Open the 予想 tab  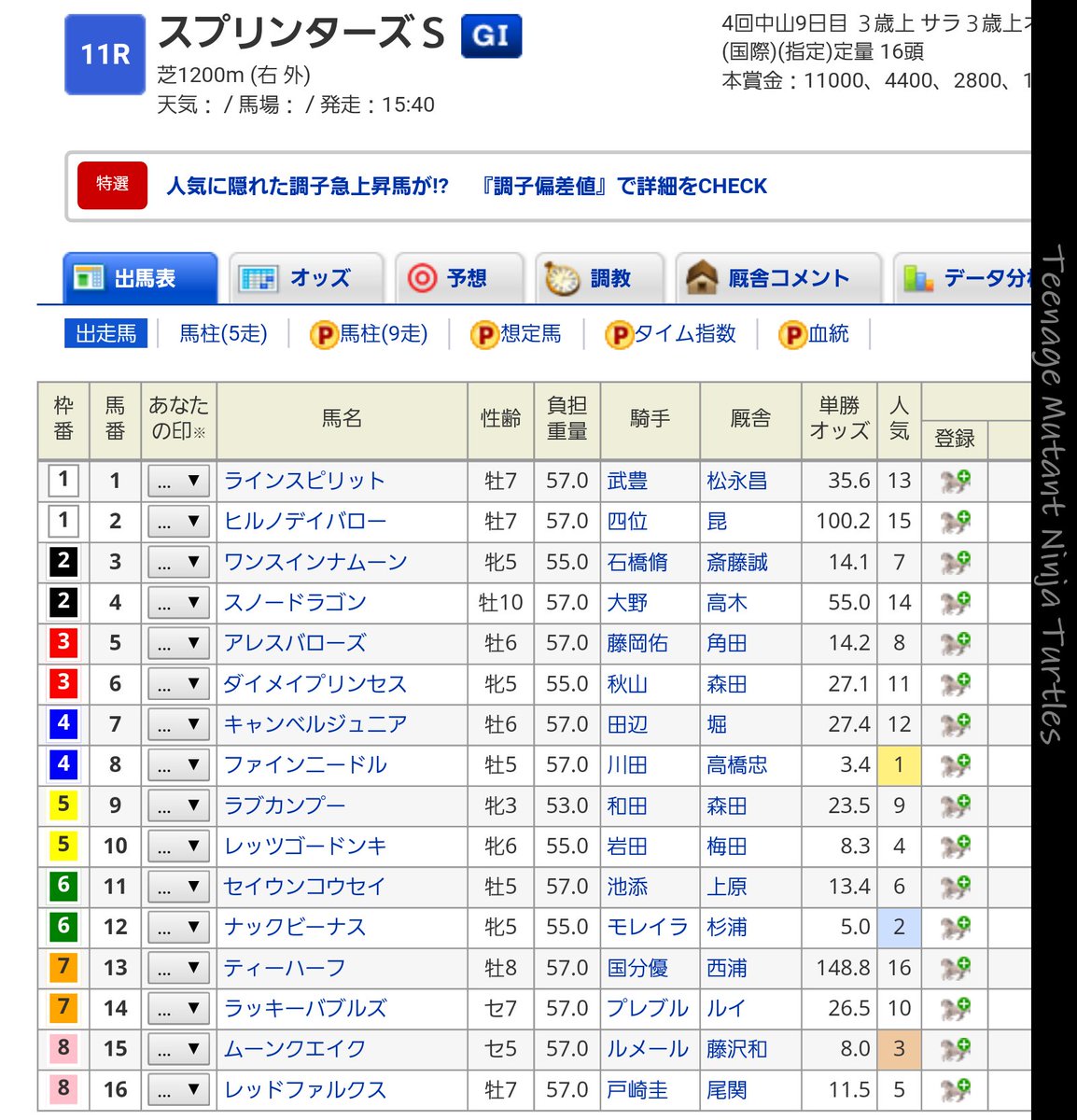click(x=459, y=278)
